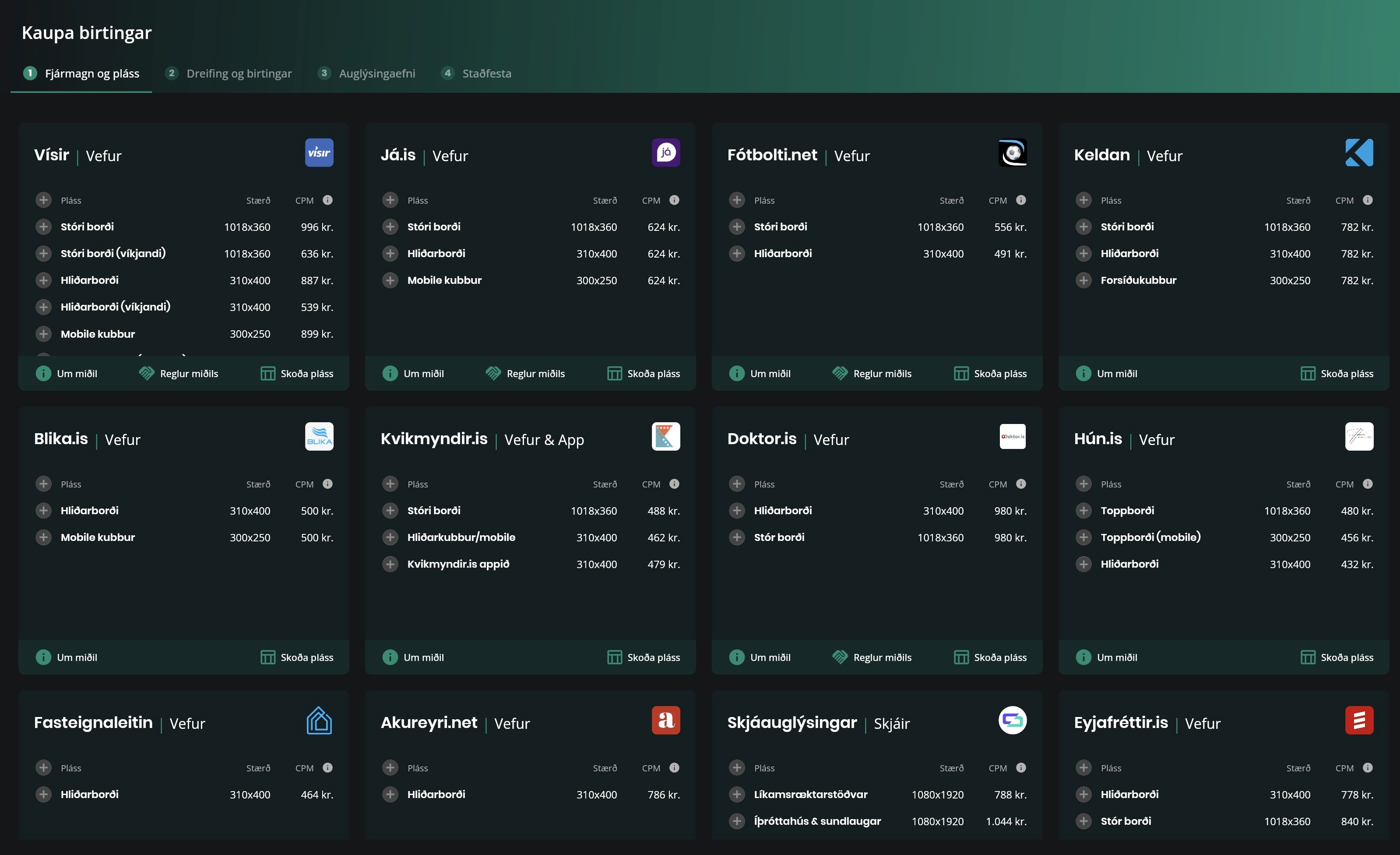Image resolution: width=1400 pixels, height=855 pixels.
Task: Click the Akureyri.net red logo
Action: [x=665, y=720]
